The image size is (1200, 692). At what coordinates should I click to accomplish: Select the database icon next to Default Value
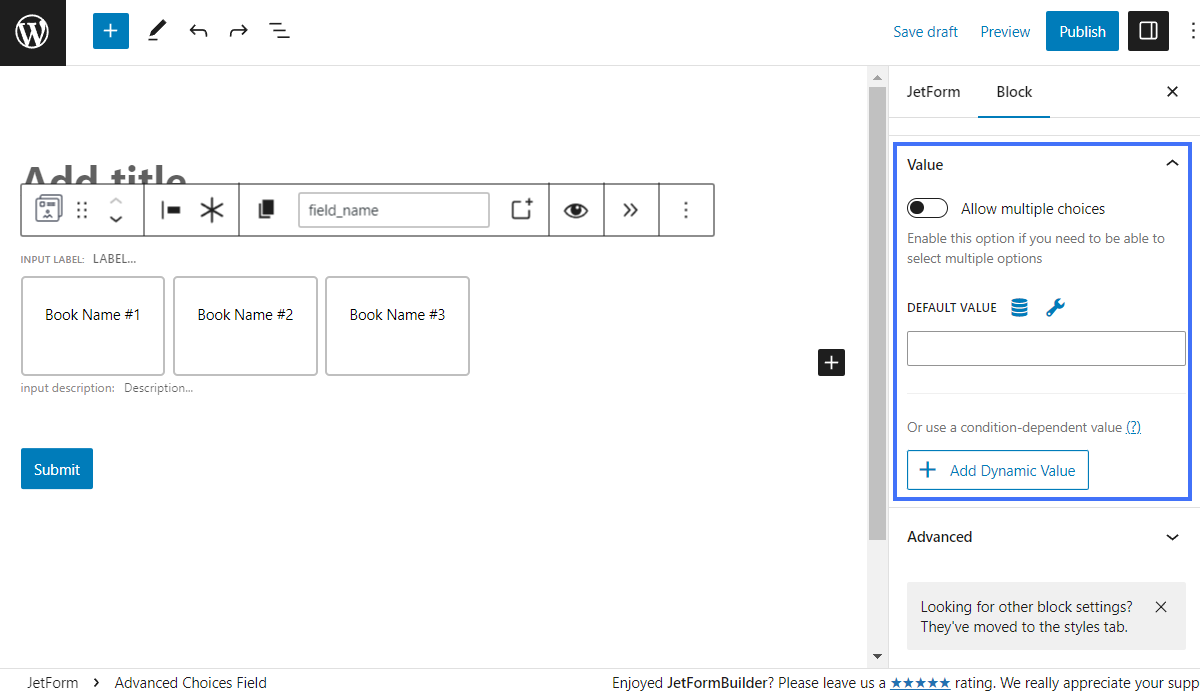click(x=1019, y=307)
